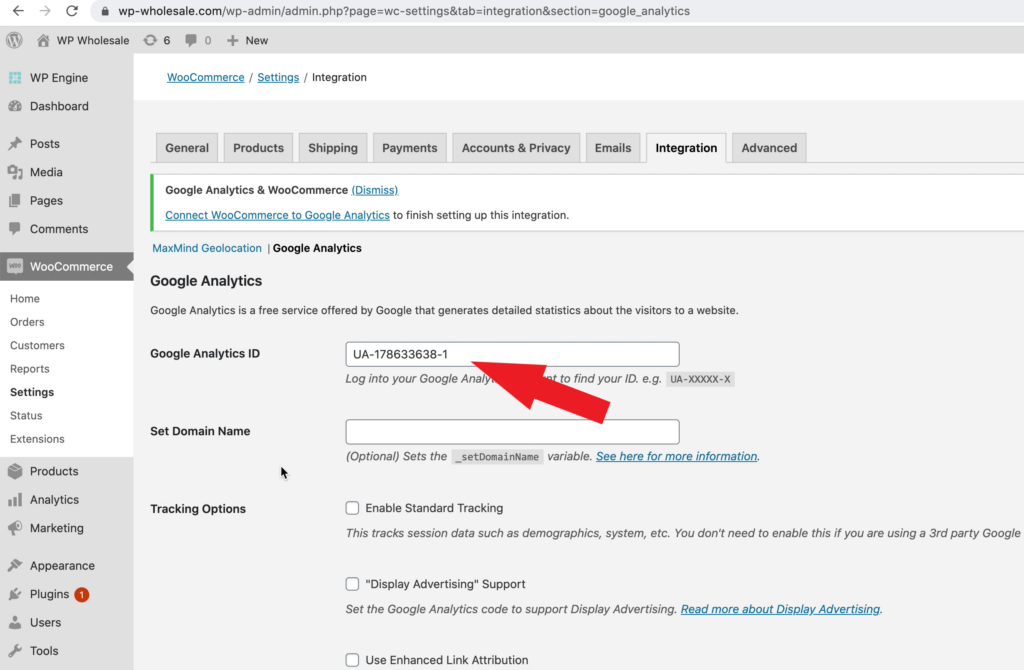The width and height of the screenshot is (1024, 670).
Task: Go back using the browser back arrow
Action: (18, 10)
